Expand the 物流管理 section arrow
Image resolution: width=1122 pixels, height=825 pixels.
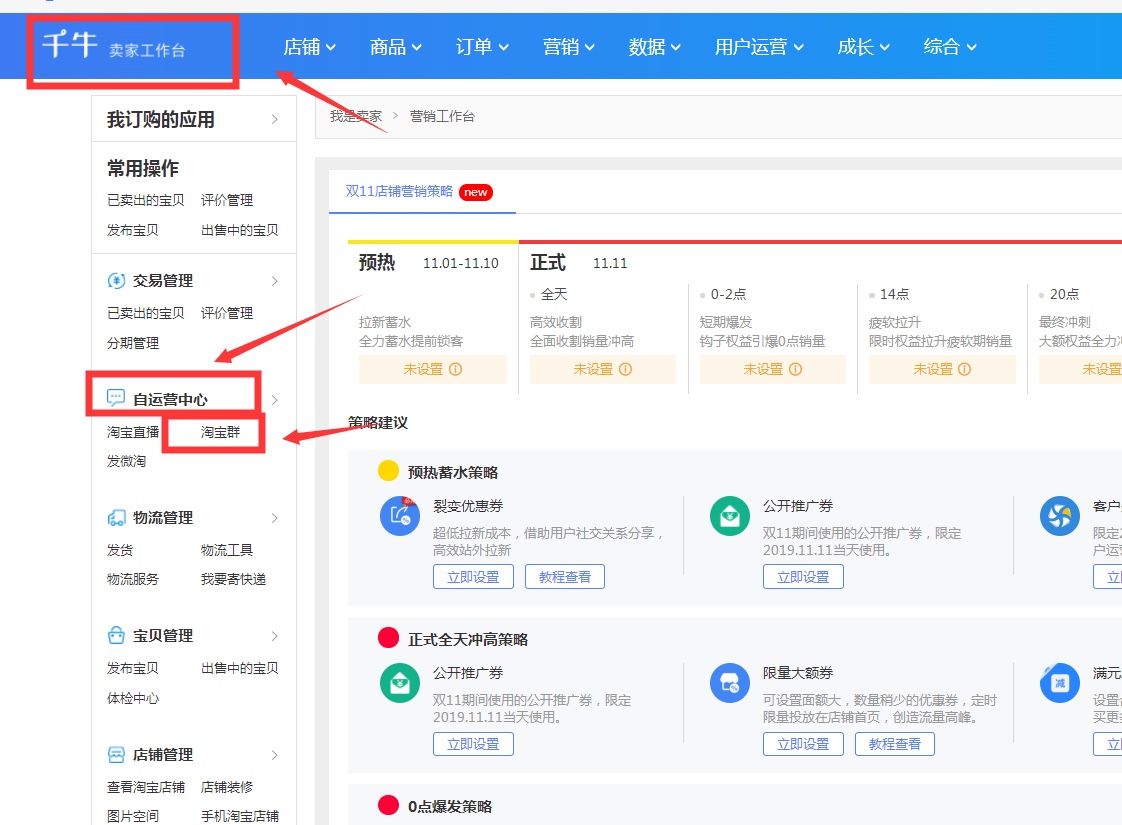[275, 518]
